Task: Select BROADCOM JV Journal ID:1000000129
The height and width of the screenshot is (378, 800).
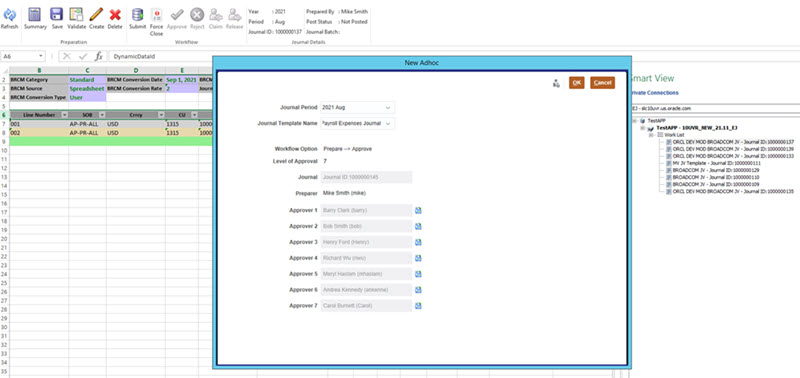Action: 716,170
